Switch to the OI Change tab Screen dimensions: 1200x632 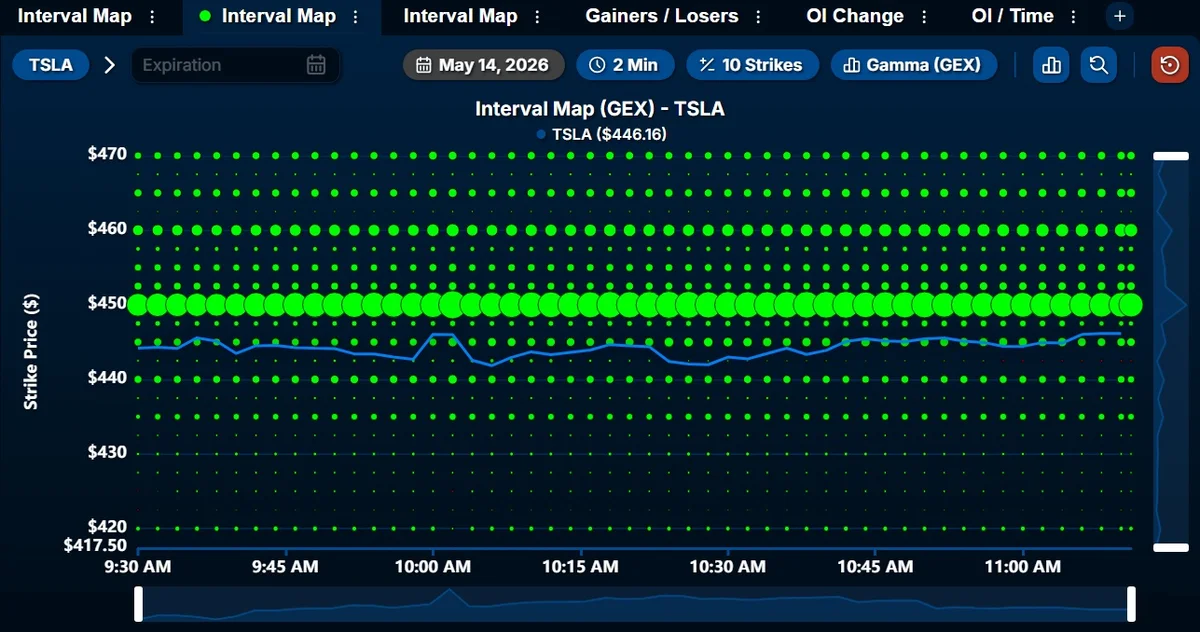click(x=855, y=16)
